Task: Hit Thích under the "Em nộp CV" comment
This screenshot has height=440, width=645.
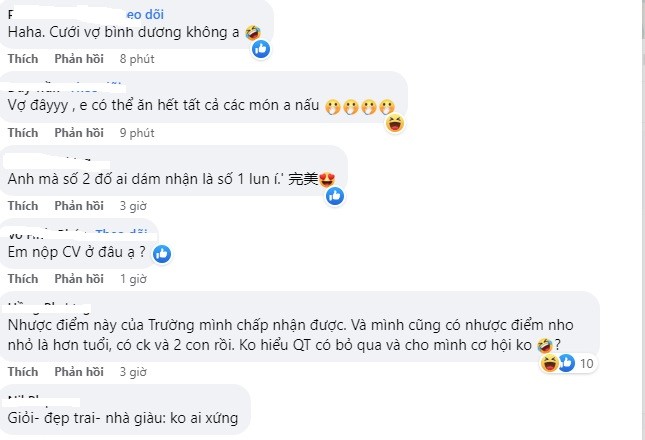Action: tap(23, 279)
